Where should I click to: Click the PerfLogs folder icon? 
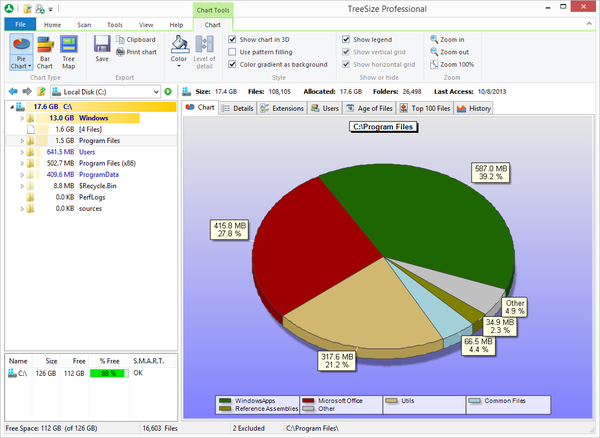click(31, 197)
